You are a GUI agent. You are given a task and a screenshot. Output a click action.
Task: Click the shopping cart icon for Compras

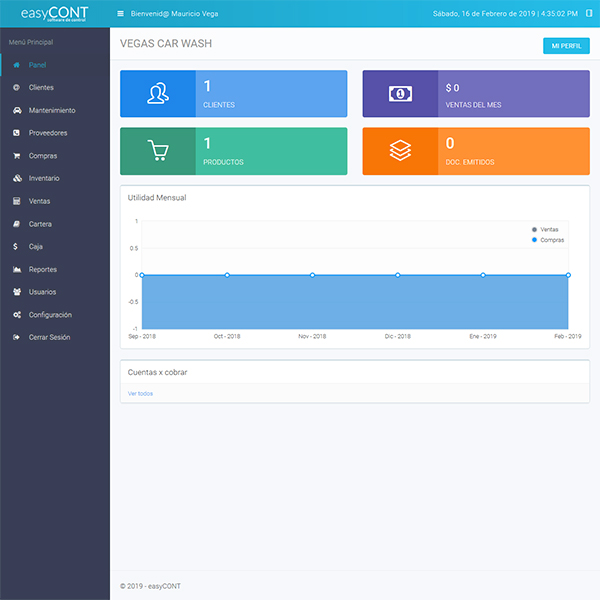click(x=17, y=156)
